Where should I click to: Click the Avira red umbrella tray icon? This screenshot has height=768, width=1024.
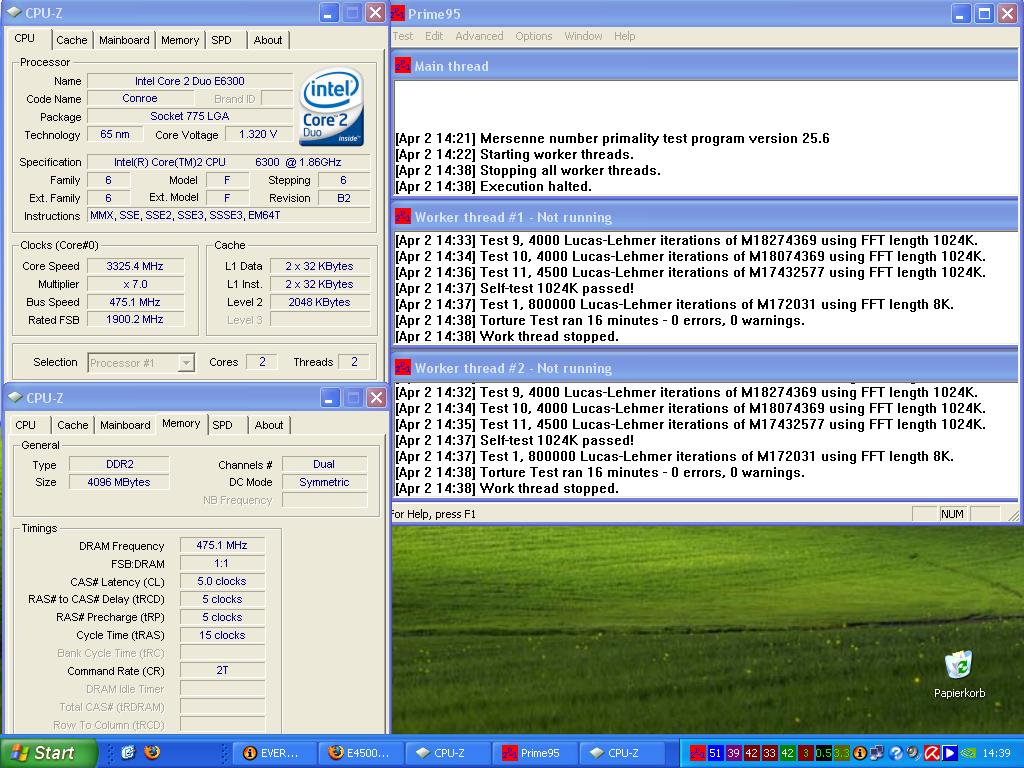[x=932, y=753]
